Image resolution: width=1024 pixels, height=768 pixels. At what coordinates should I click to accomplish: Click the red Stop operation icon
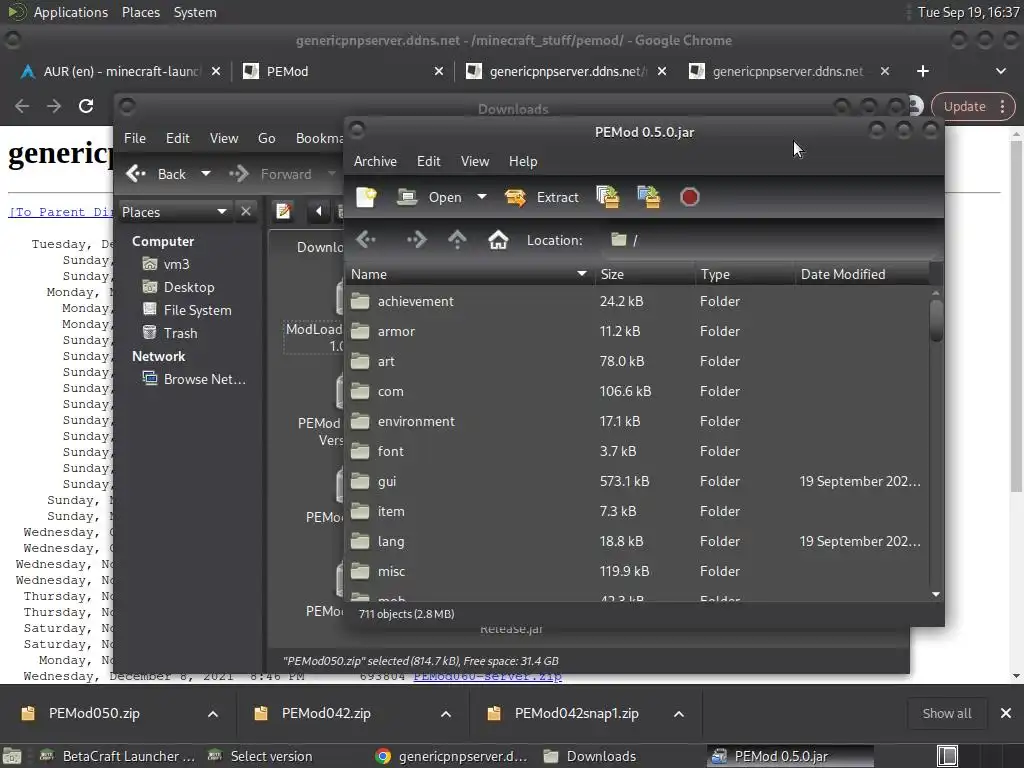click(690, 197)
